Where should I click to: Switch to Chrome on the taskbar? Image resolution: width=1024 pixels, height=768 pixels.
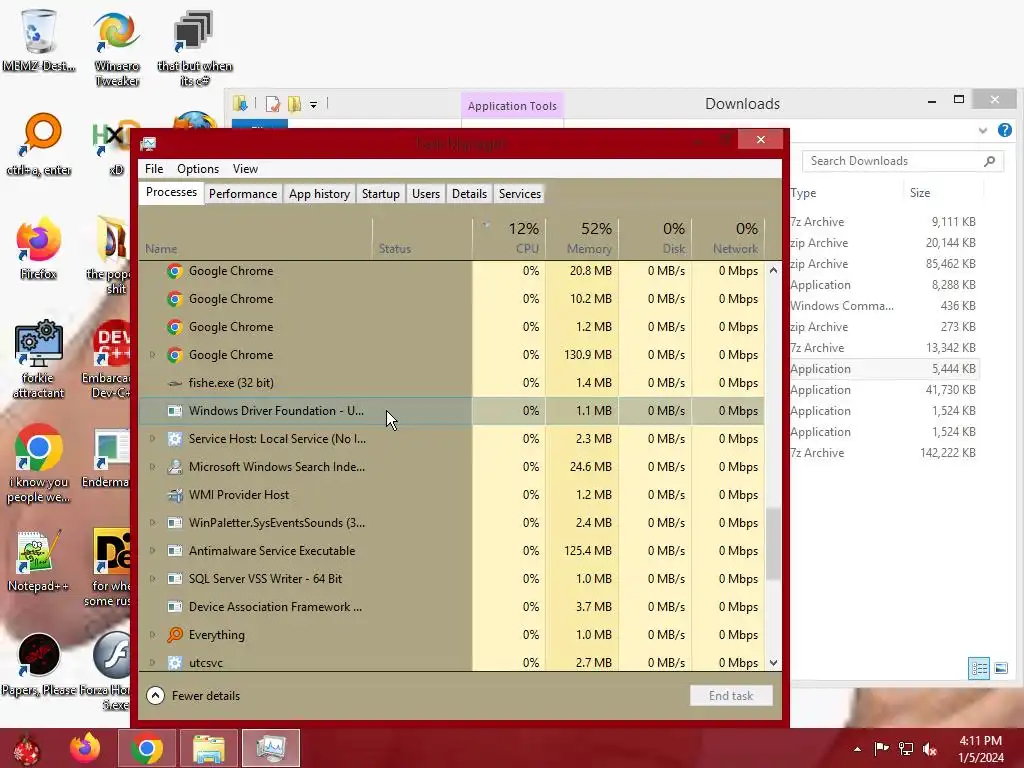click(147, 749)
